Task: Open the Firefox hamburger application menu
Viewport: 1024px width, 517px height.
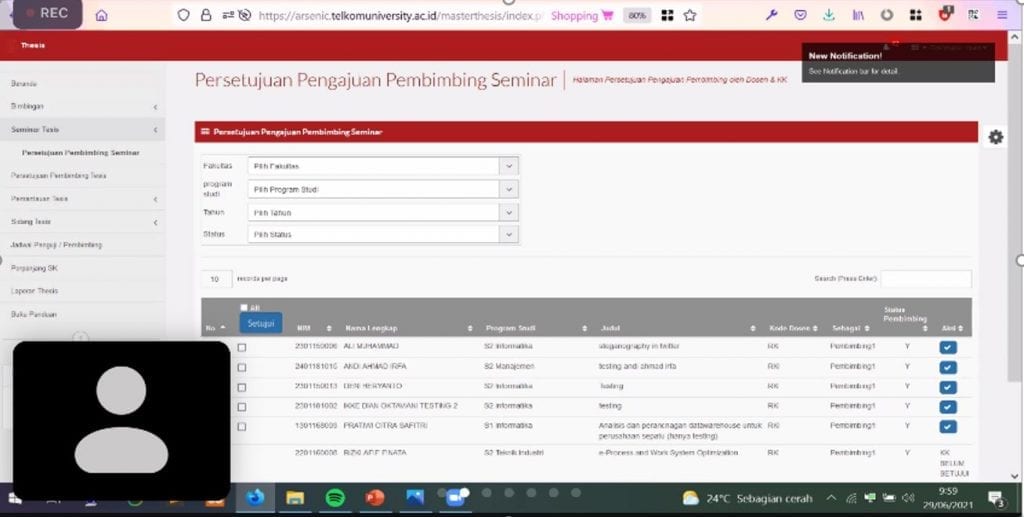Action: [x=1002, y=15]
